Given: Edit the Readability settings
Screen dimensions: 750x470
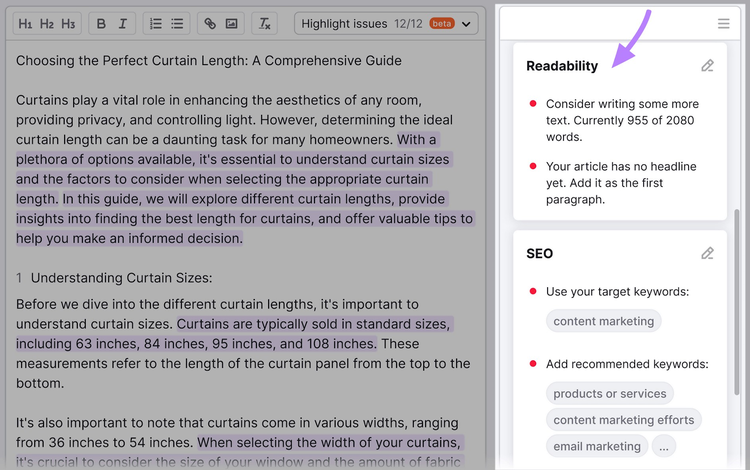Looking at the screenshot, I should [x=707, y=66].
